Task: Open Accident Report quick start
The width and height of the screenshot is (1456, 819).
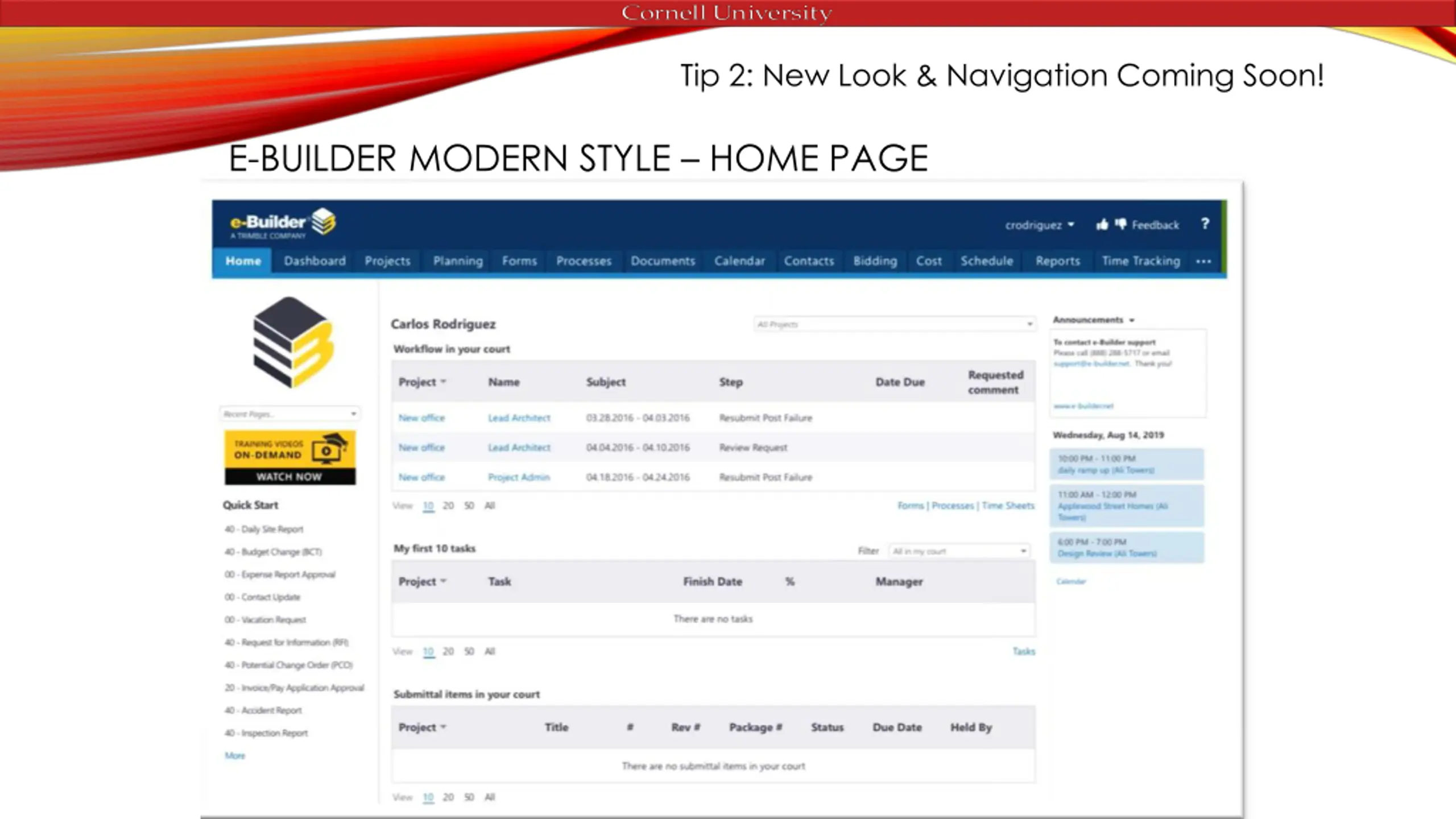Action: coord(263,710)
